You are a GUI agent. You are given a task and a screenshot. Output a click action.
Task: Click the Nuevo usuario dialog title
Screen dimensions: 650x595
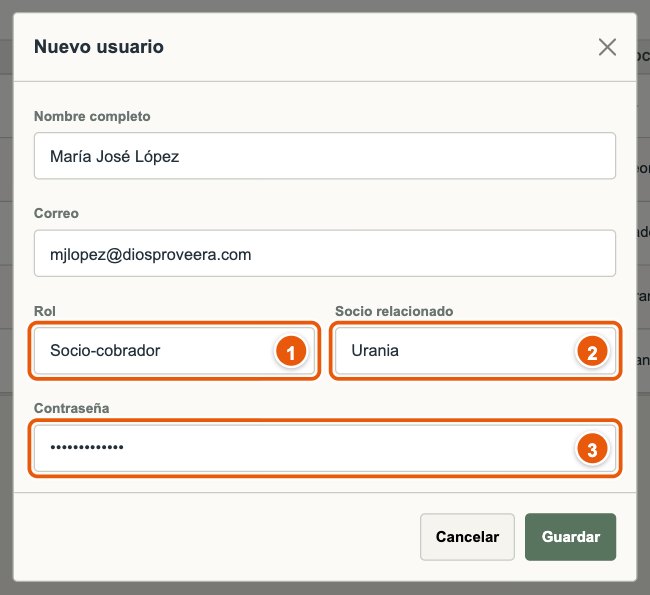coord(99,47)
